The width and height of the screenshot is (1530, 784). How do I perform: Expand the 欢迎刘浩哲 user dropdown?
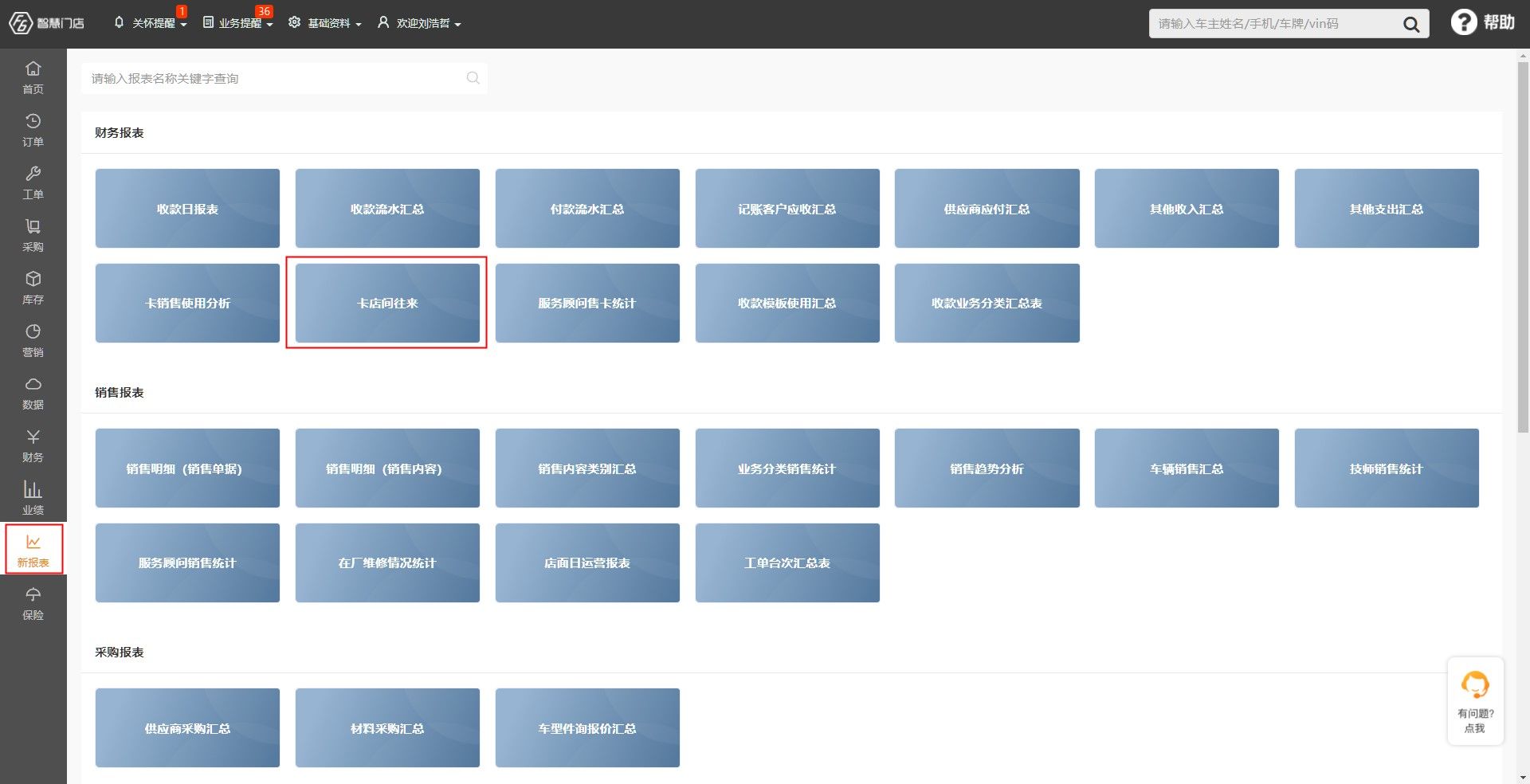tap(419, 23)
